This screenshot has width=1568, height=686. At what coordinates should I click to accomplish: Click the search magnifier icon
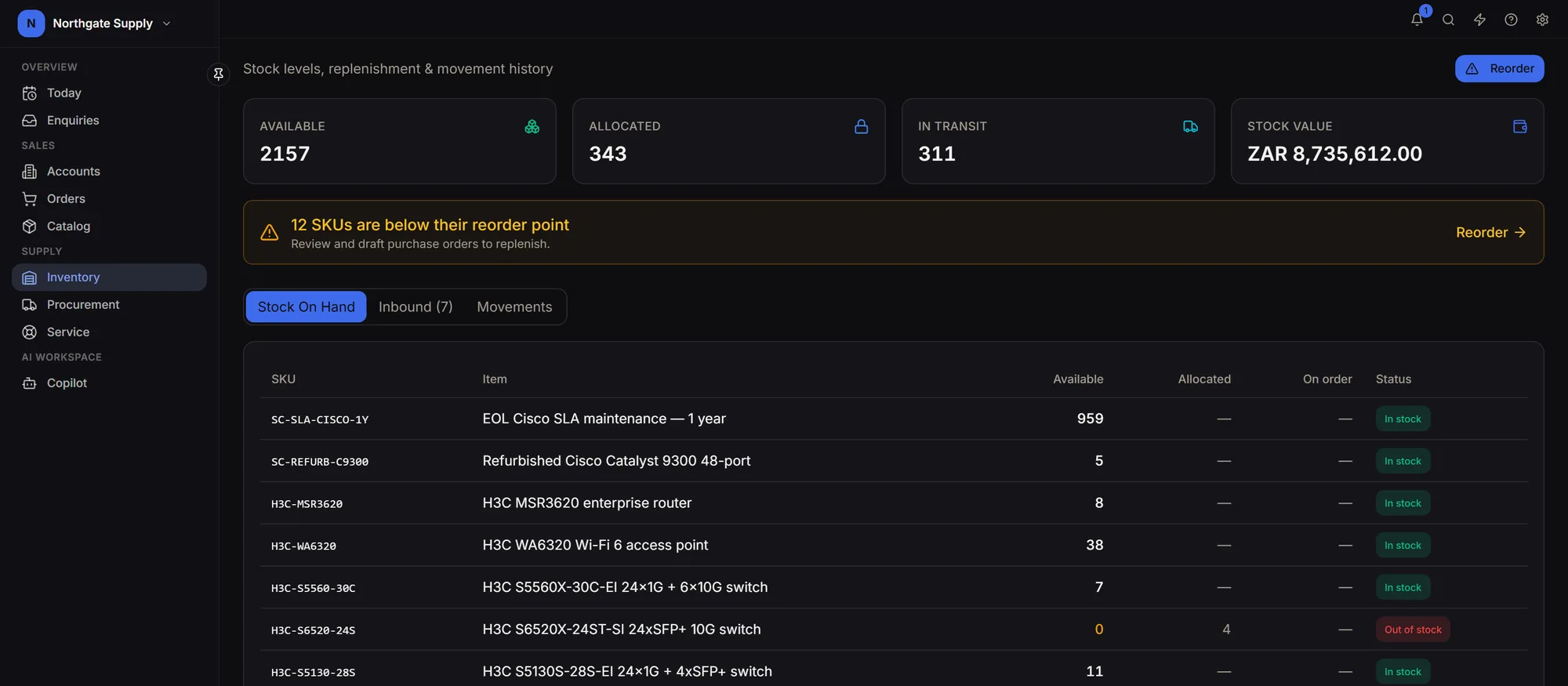click(1448, 20)
